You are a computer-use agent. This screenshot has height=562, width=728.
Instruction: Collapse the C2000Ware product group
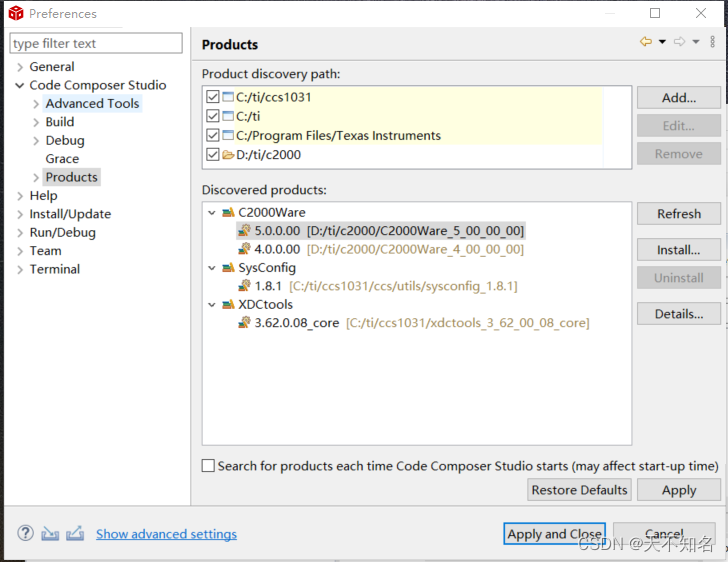pyautogui.click(x=212, y=213)
